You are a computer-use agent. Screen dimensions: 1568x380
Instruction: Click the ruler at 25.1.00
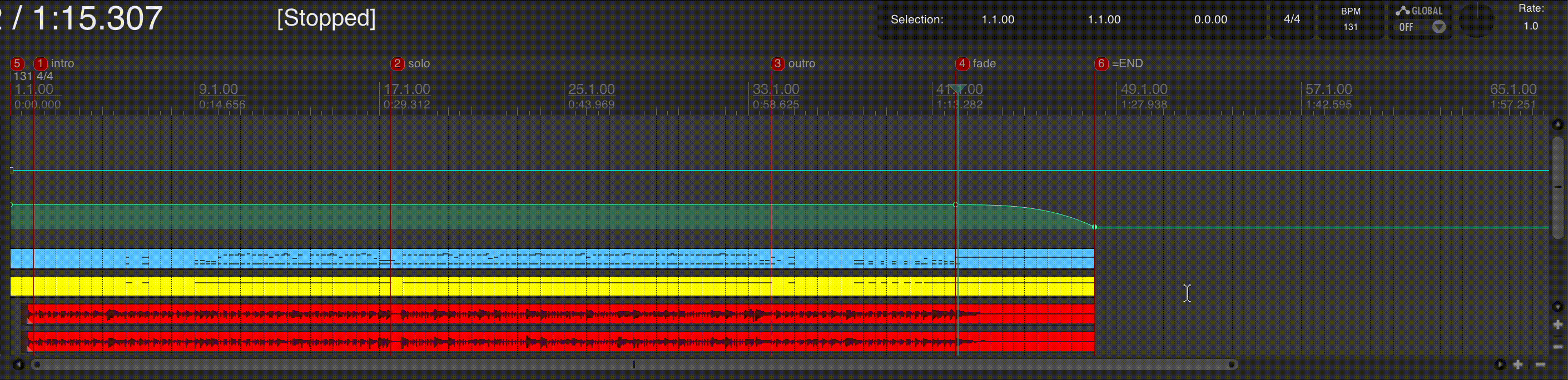(x=591, y=89)
